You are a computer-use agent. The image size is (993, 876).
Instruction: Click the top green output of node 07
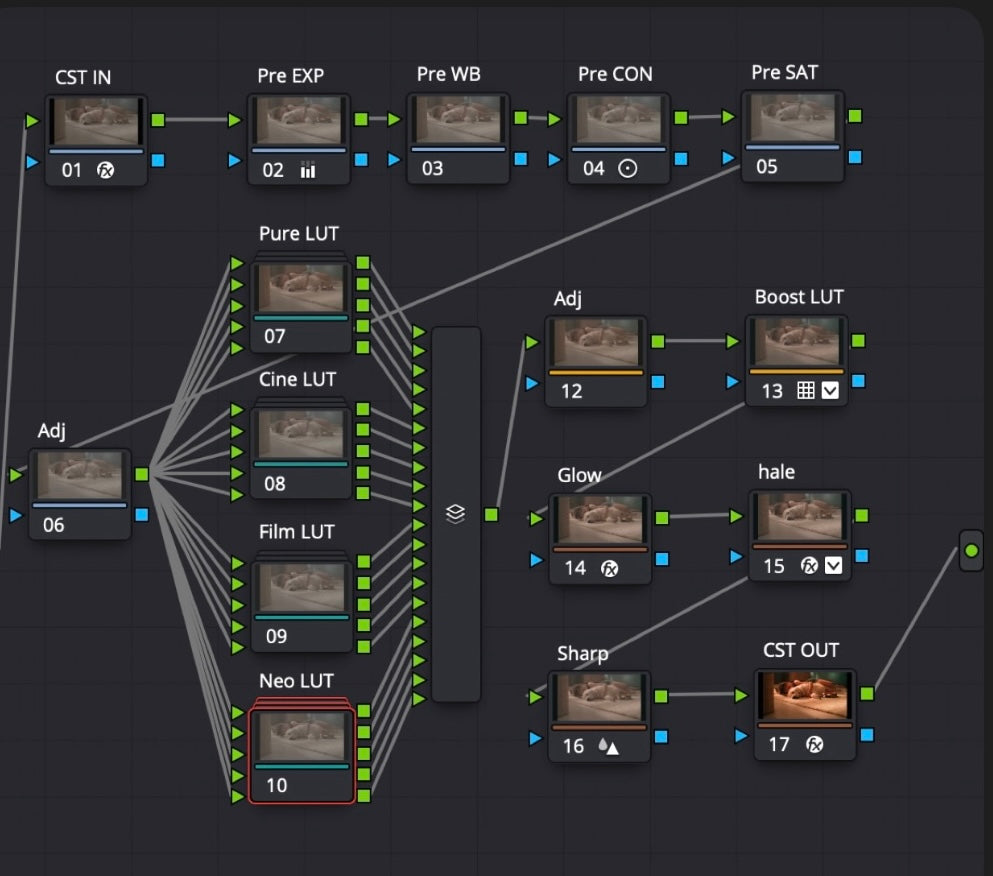pyautogui.click(x=363, y=263)
